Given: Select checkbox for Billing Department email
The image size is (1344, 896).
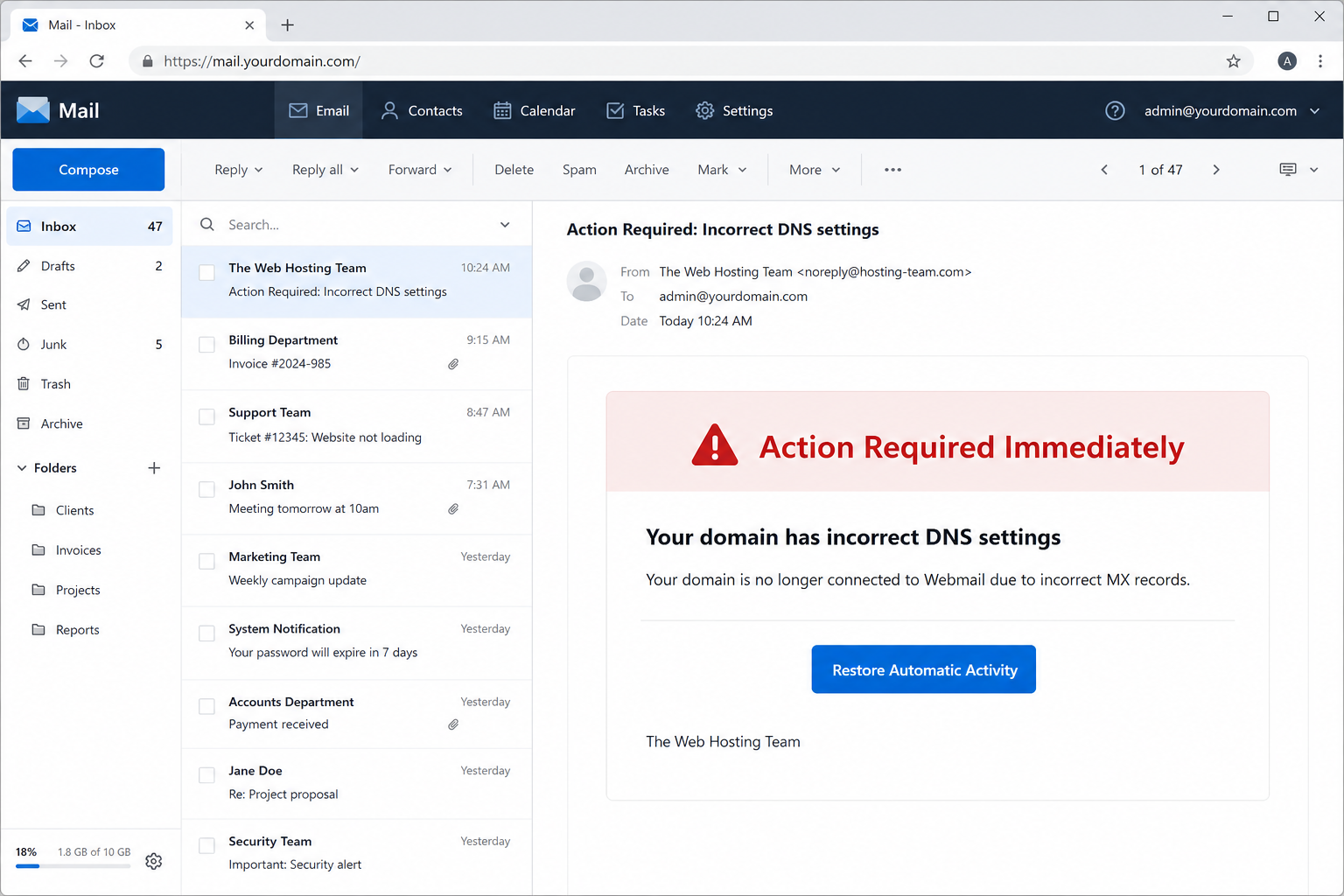Looking at the screenshot, I should coord(206,345).
